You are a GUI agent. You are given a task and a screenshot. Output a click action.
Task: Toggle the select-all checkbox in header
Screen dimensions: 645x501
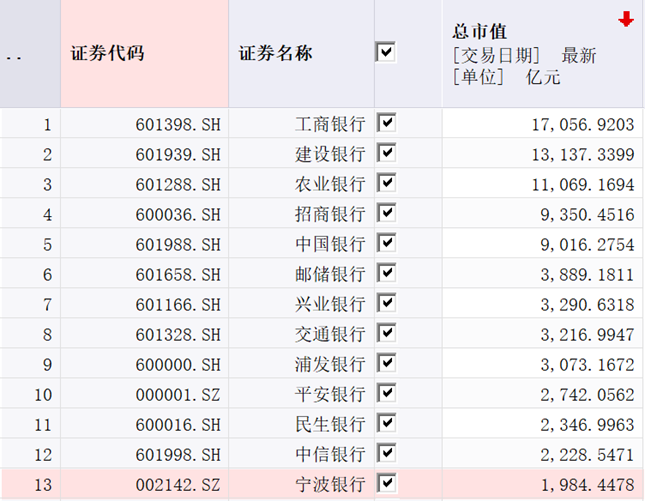(385, 52)
